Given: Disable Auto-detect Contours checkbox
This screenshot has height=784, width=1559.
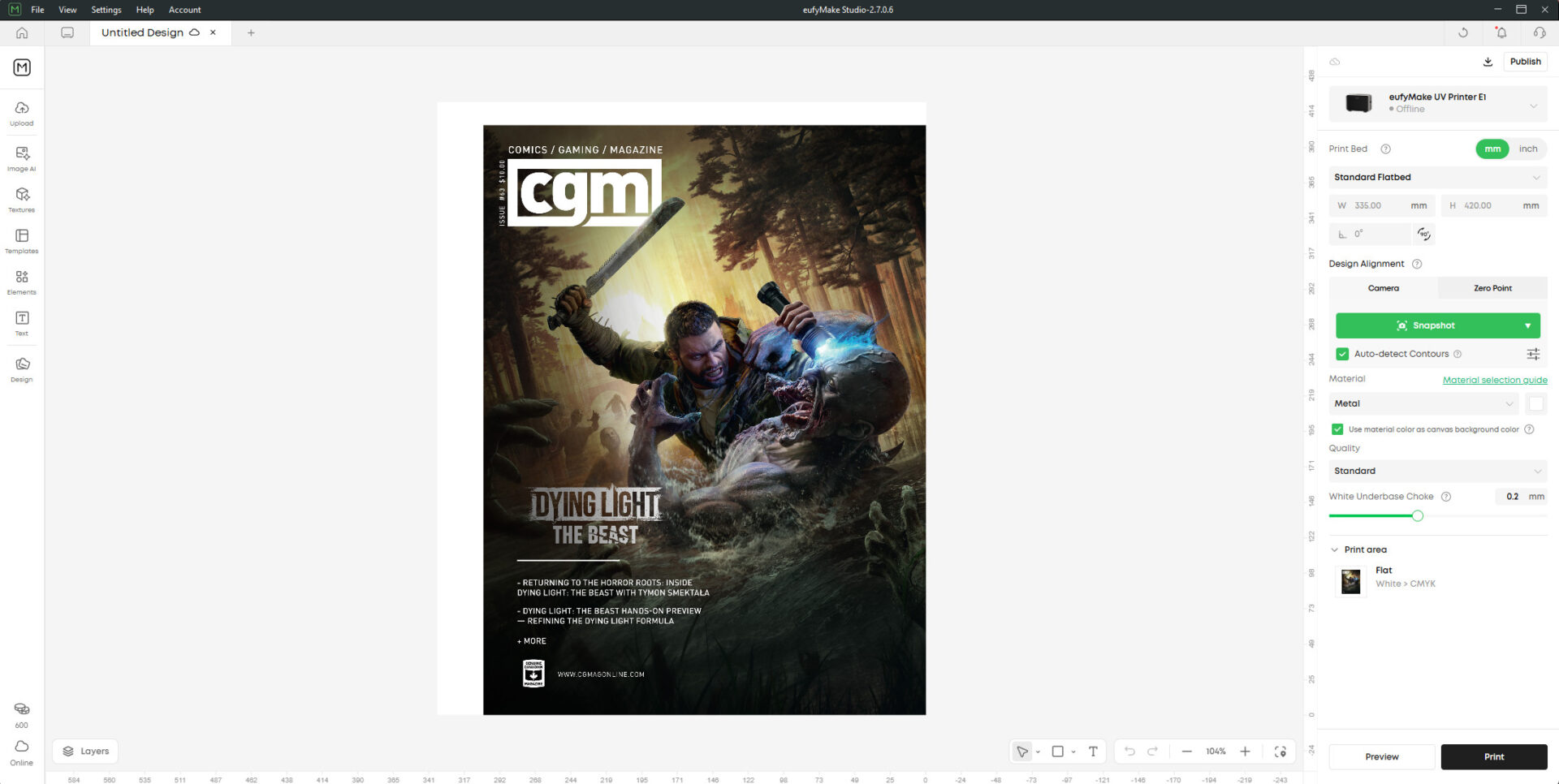Looking at the screenshot, I should coord(1342,354).
